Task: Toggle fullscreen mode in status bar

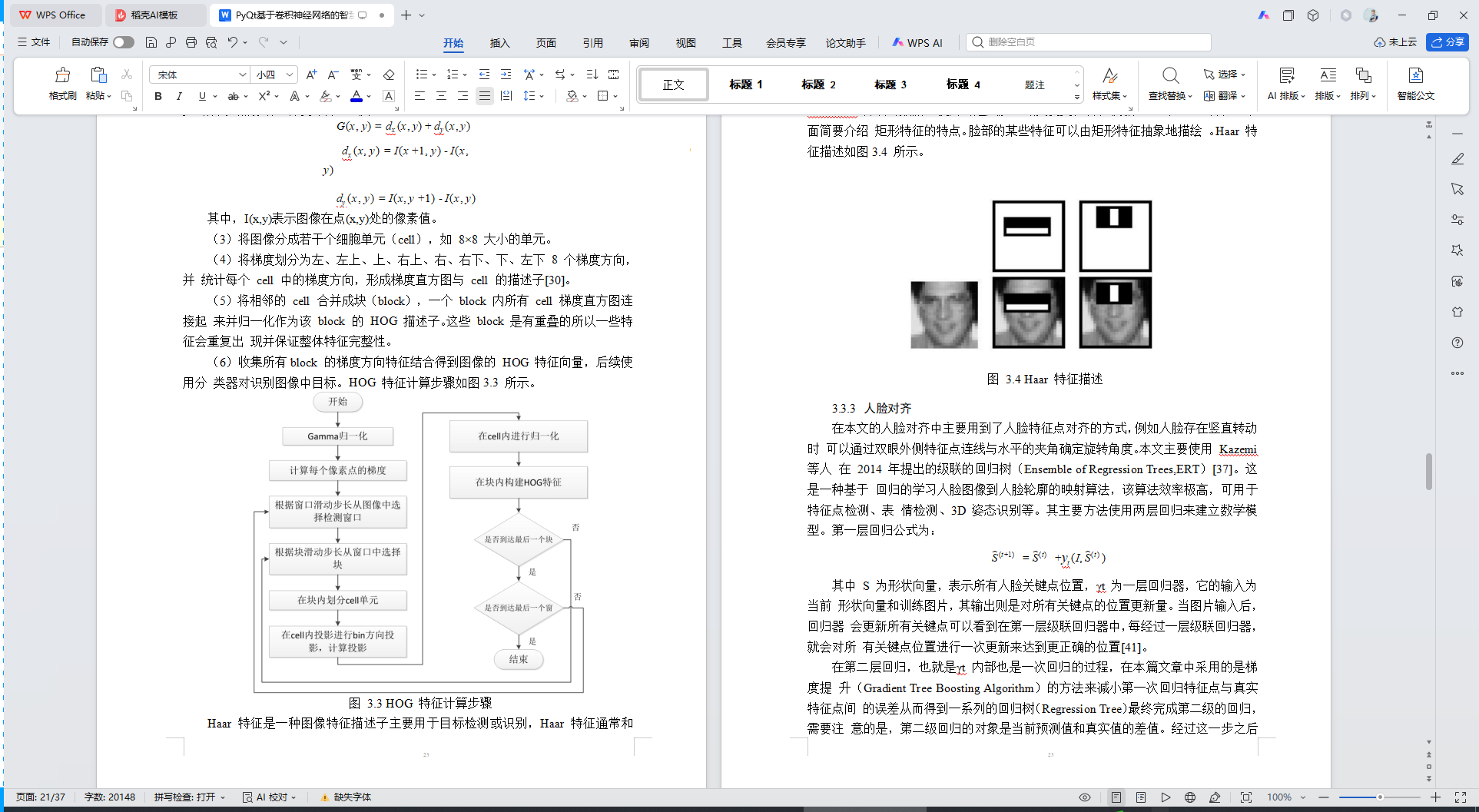Action: 1461,797
